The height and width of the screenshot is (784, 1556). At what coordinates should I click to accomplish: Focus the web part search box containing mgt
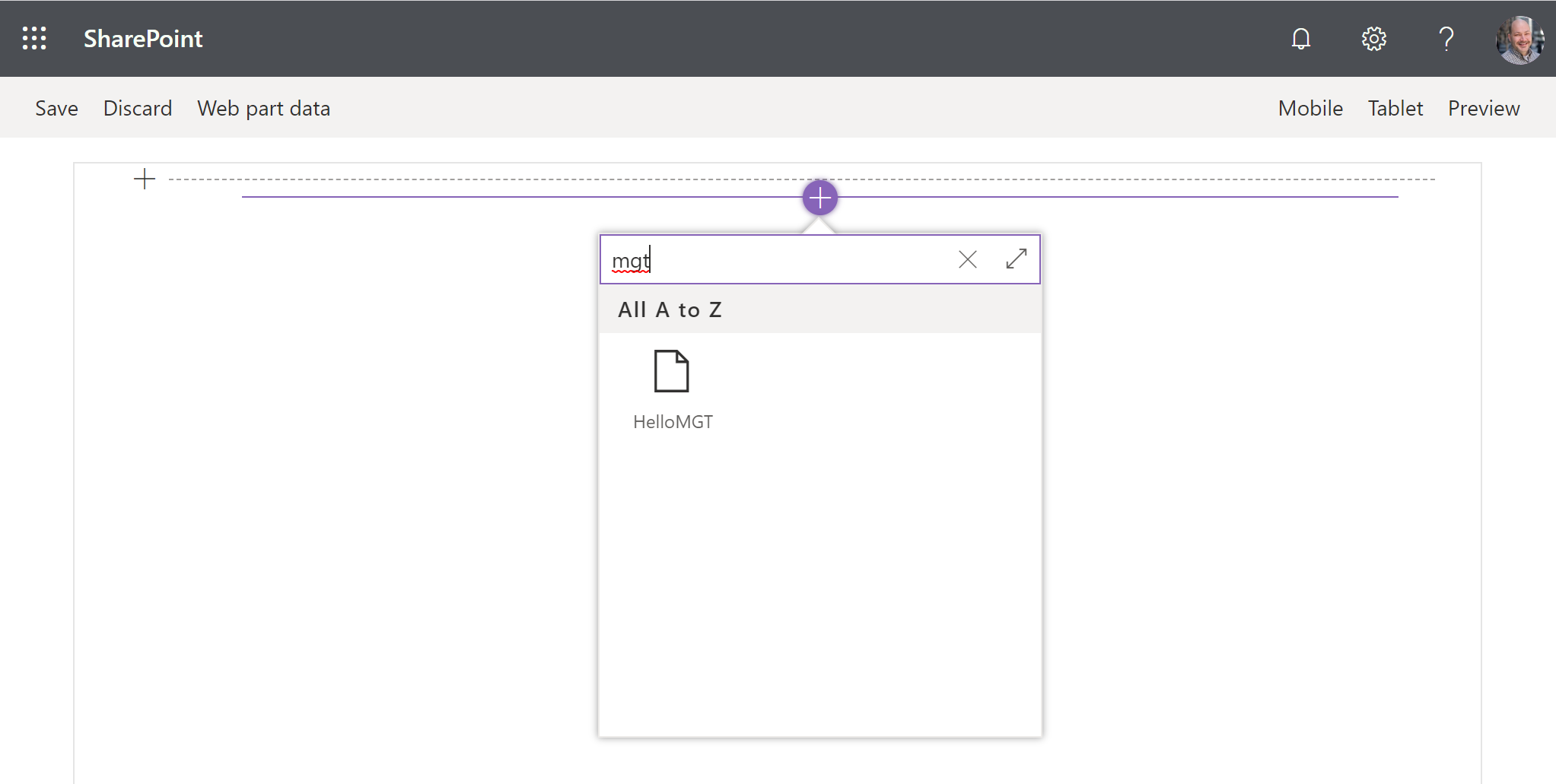coord(776,260)
